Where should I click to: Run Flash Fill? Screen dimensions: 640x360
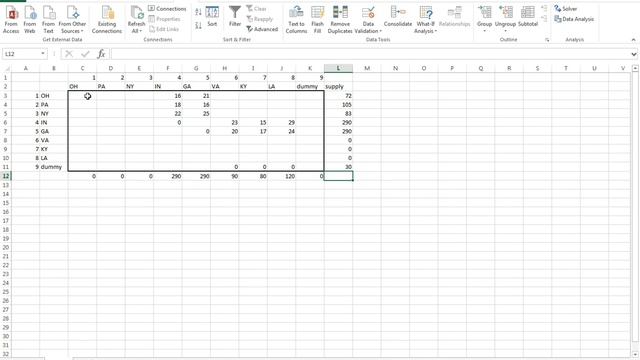tap(318, 19)
